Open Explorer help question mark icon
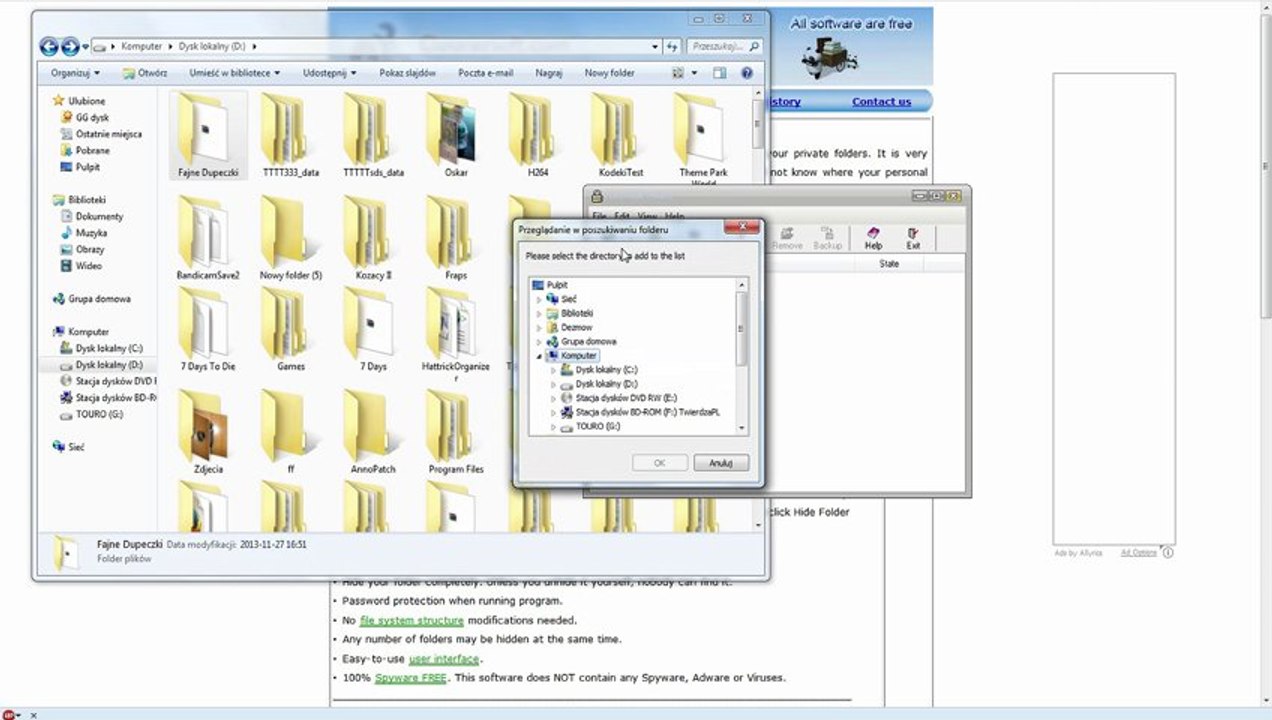The image size is (1272, 720). point(747,73)
